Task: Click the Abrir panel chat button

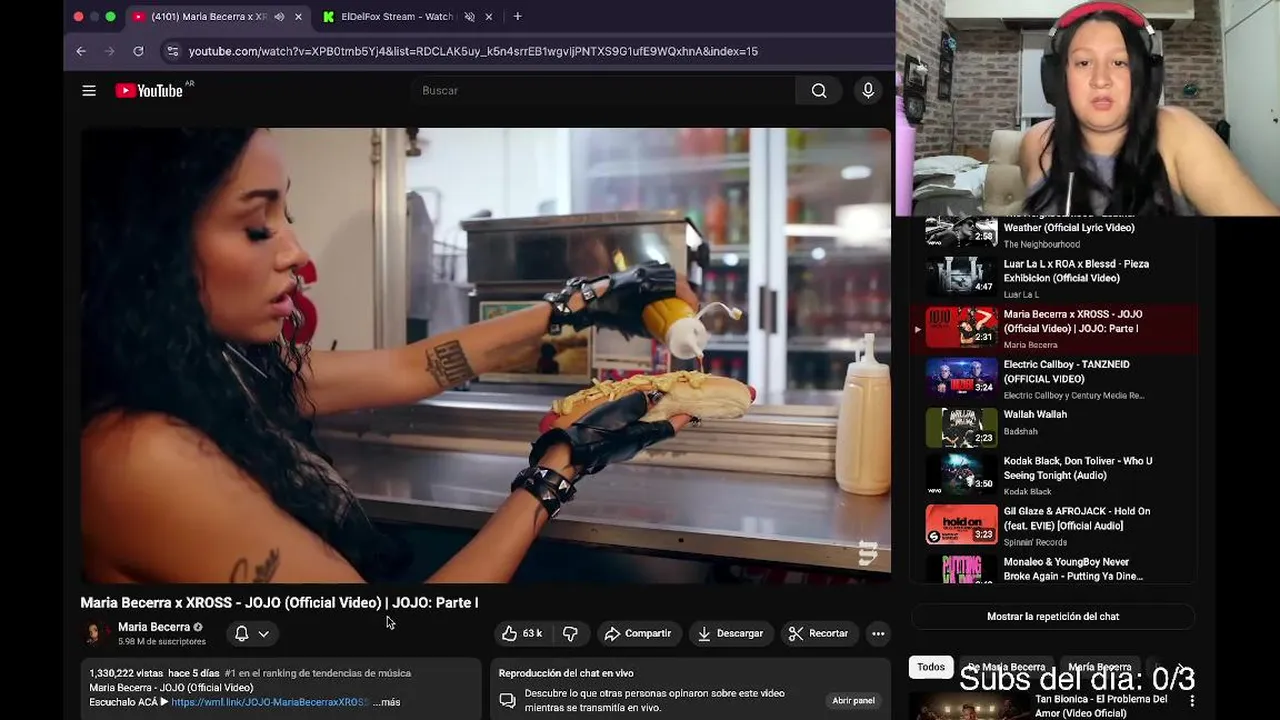Action: pos(853,700)
